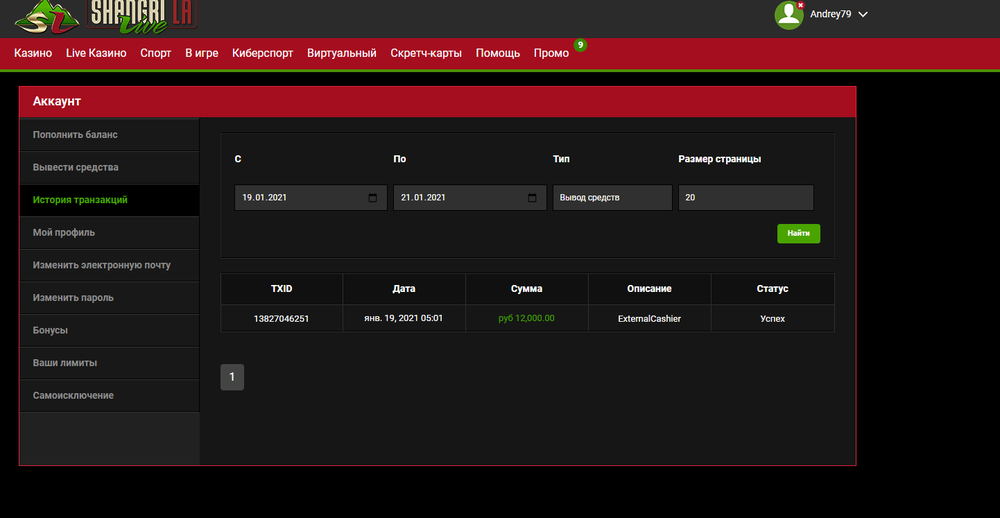Screen dimensions: 1000x518
Task: Open Пополнить баланс in sidebar
Action: click(x=75, y=135)
